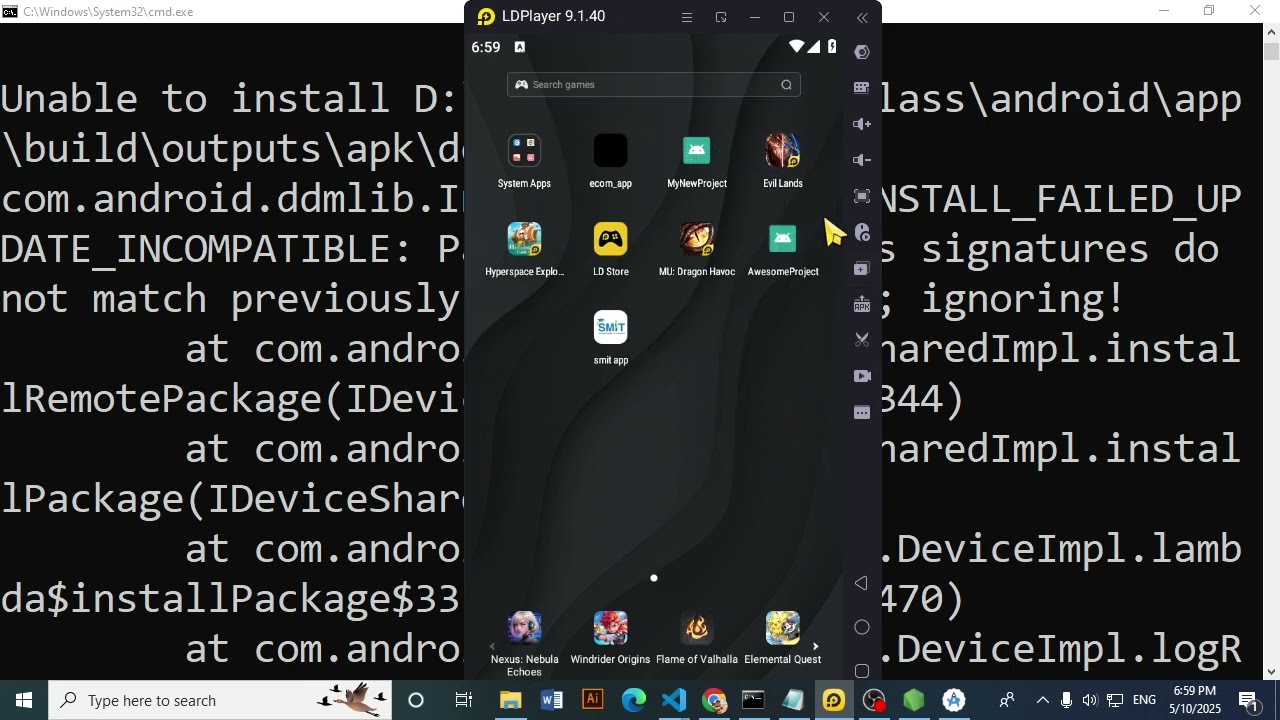Show hidden tray icons chevron
Viewport: 1280px width, 720px height.
[1042, 700]
